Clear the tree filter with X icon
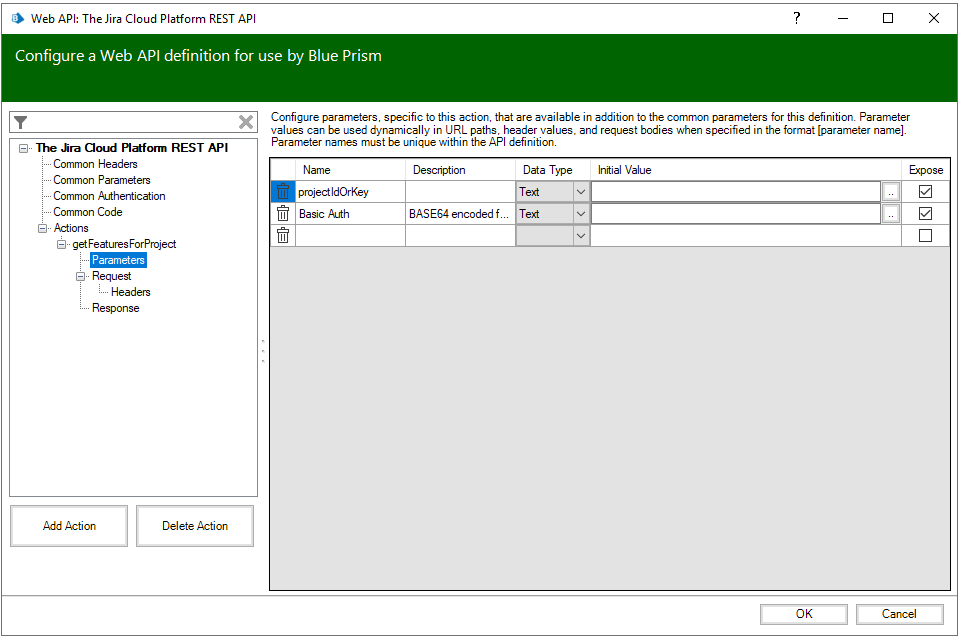 pos(246,122)
